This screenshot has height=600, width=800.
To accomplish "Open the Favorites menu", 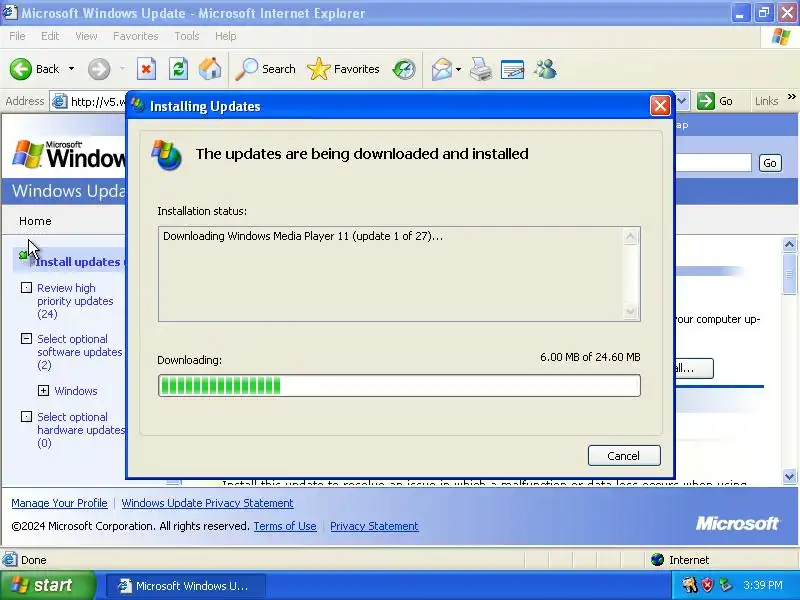I will point(136,36).
